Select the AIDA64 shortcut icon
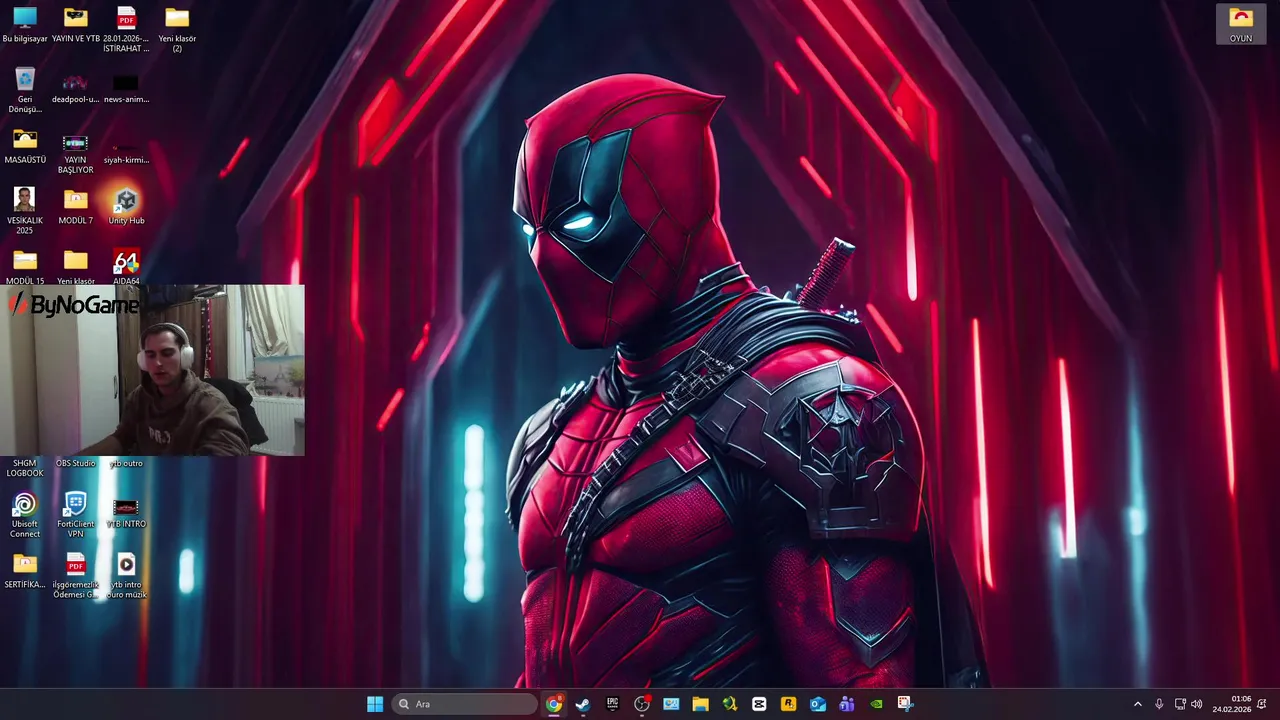 pyautogui.click(x=126, y=267)
